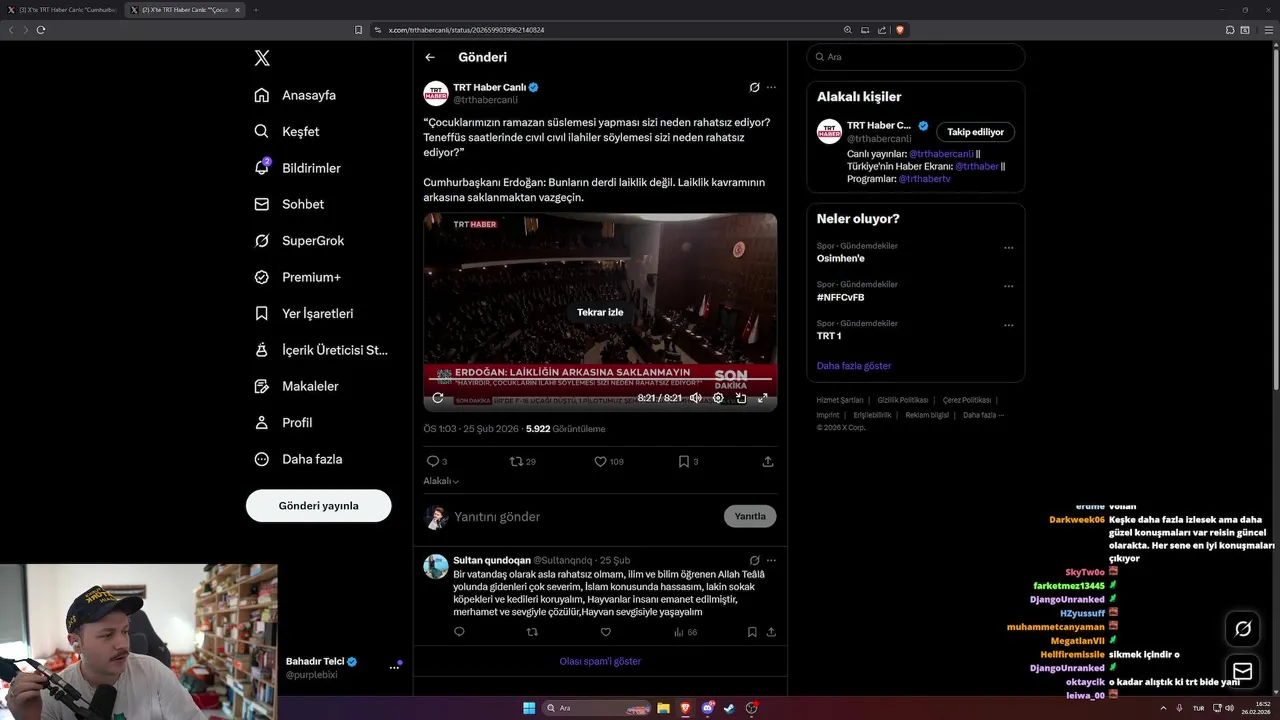The image size is (1280, 720).
Task: Open Sultan qundoqan's avatar
Action: [x=436, y=566]
